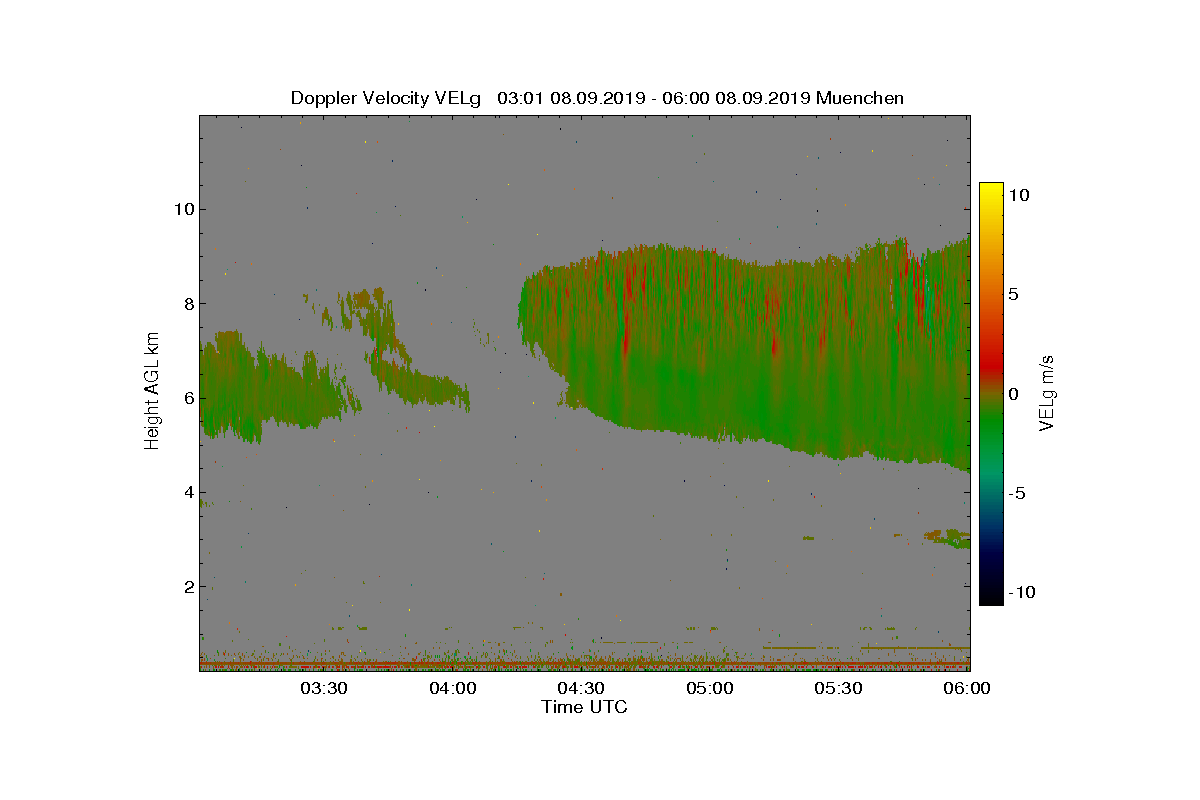The width and height of the screenshot is (1200, 800).
Task: Click the 05:30 time tick label
Action: point(839,689)
